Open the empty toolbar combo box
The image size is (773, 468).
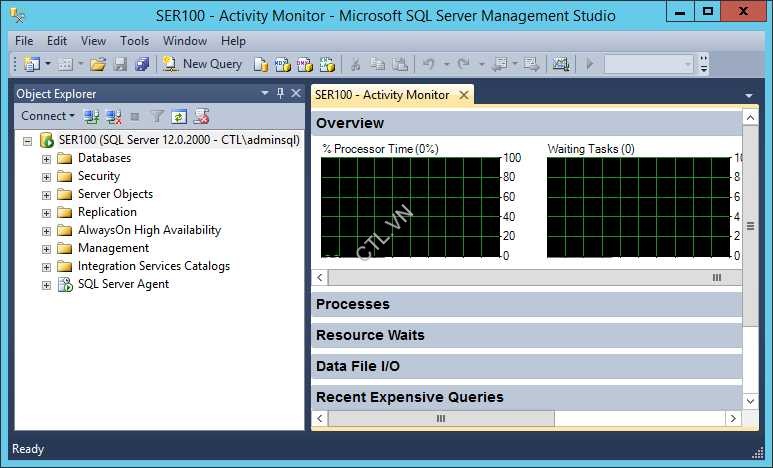coord(648,64)
